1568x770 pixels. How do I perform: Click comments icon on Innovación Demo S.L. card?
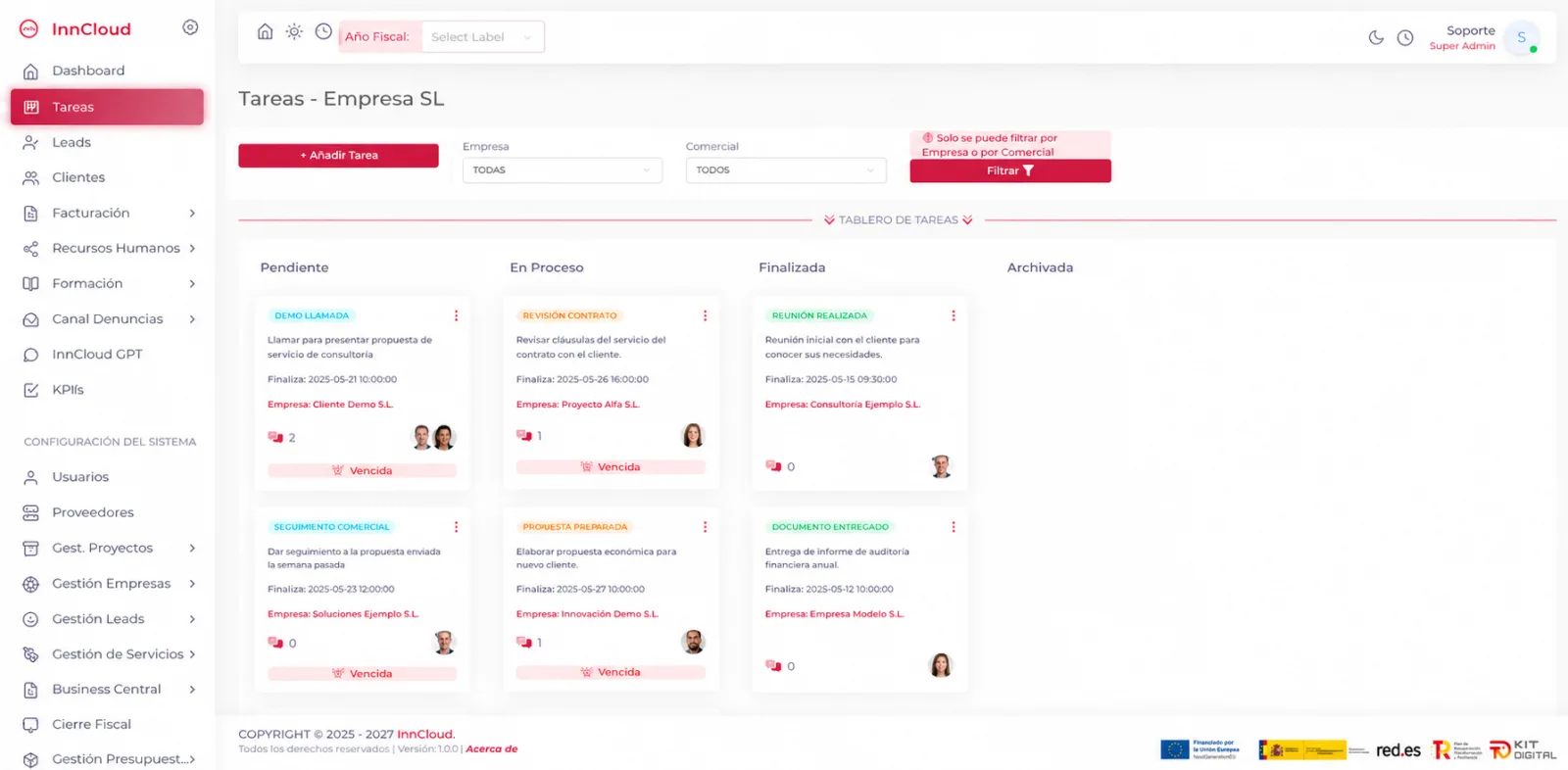524,642
